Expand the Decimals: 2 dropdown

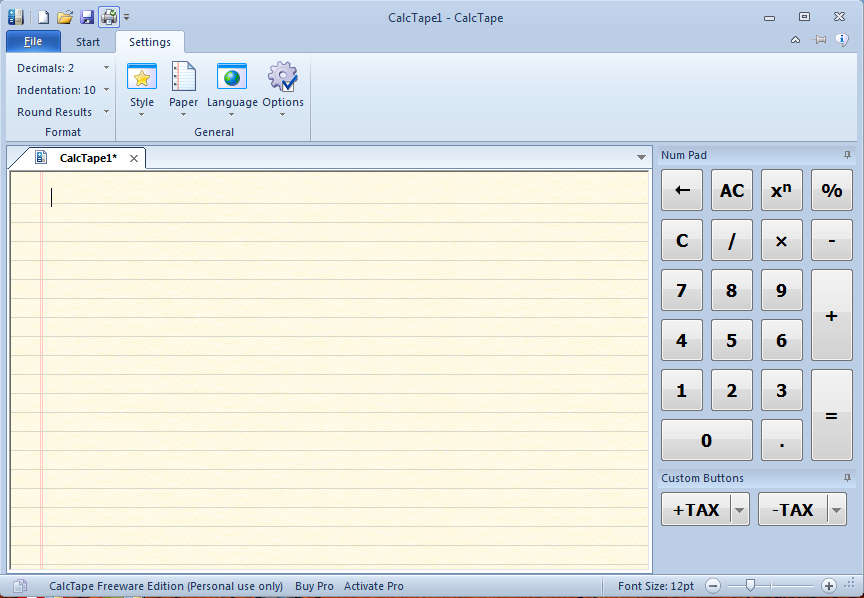tap(106, 68)
